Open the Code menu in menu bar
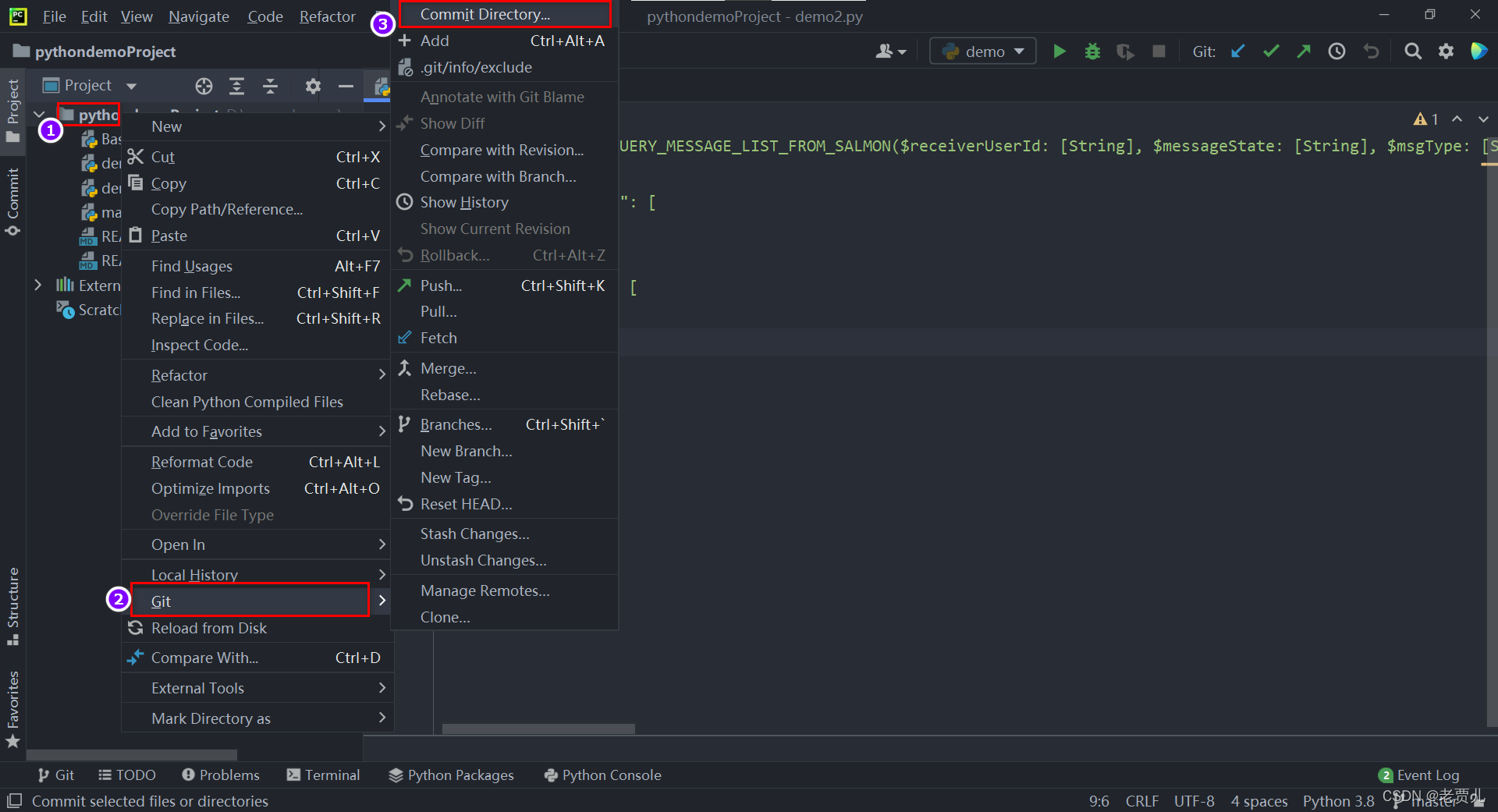Image resolution: width=1498 pixels, height=812 pixels. tap(264, 16)
